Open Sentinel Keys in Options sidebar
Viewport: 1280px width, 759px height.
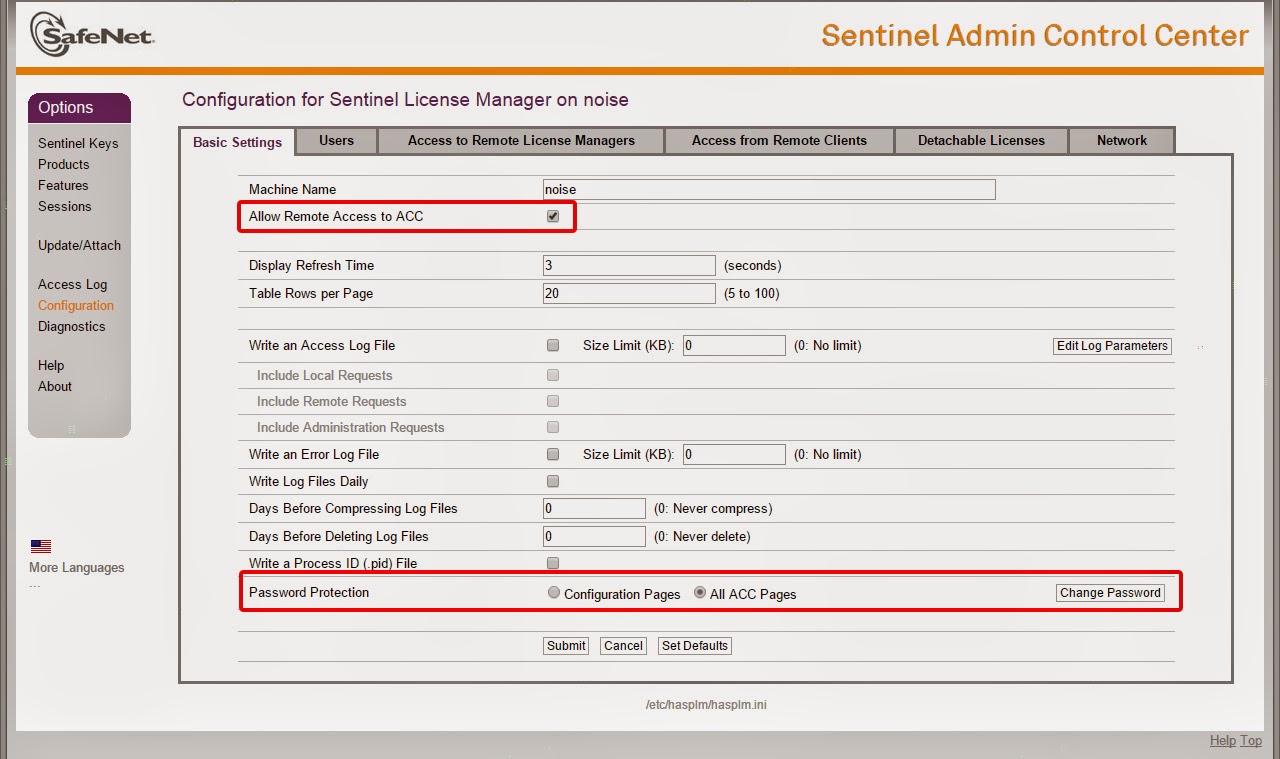point(78,143)
